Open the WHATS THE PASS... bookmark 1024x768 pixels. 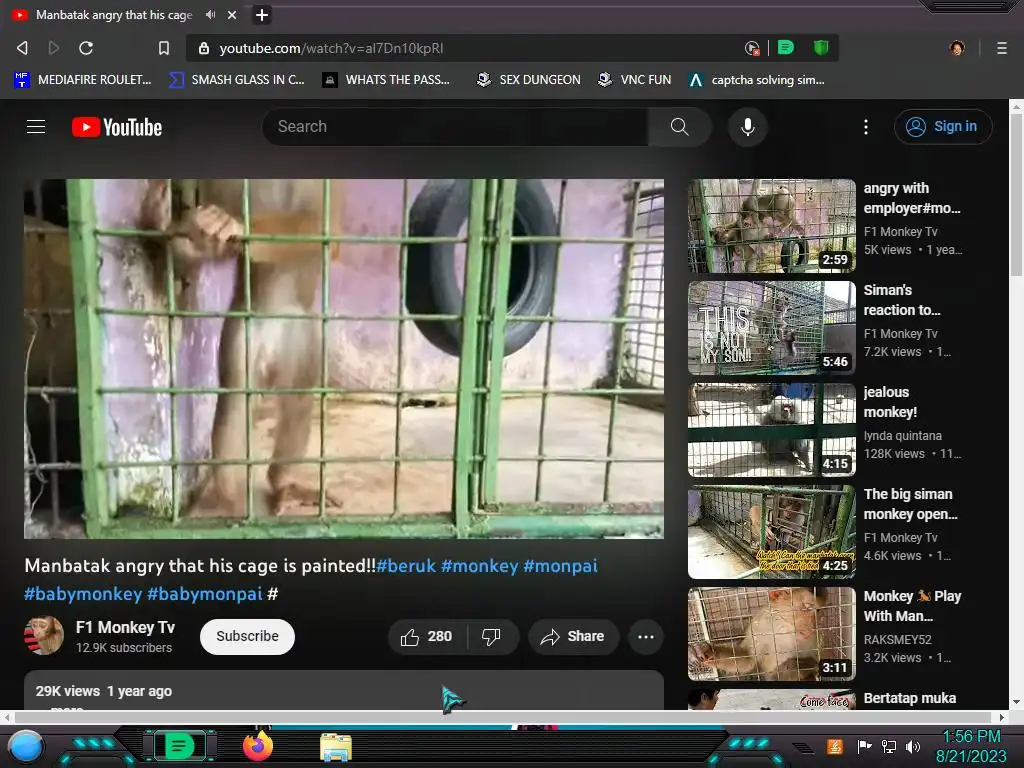(x=386, y=80)
